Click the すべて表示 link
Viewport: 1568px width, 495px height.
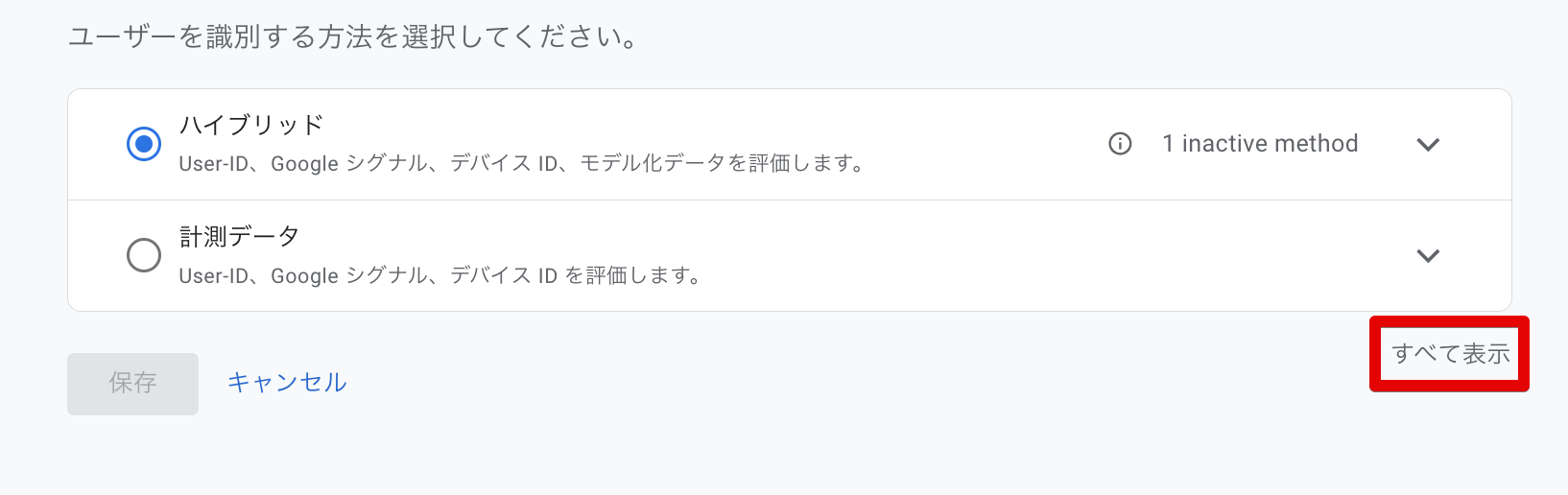(x=1450, y=354)
